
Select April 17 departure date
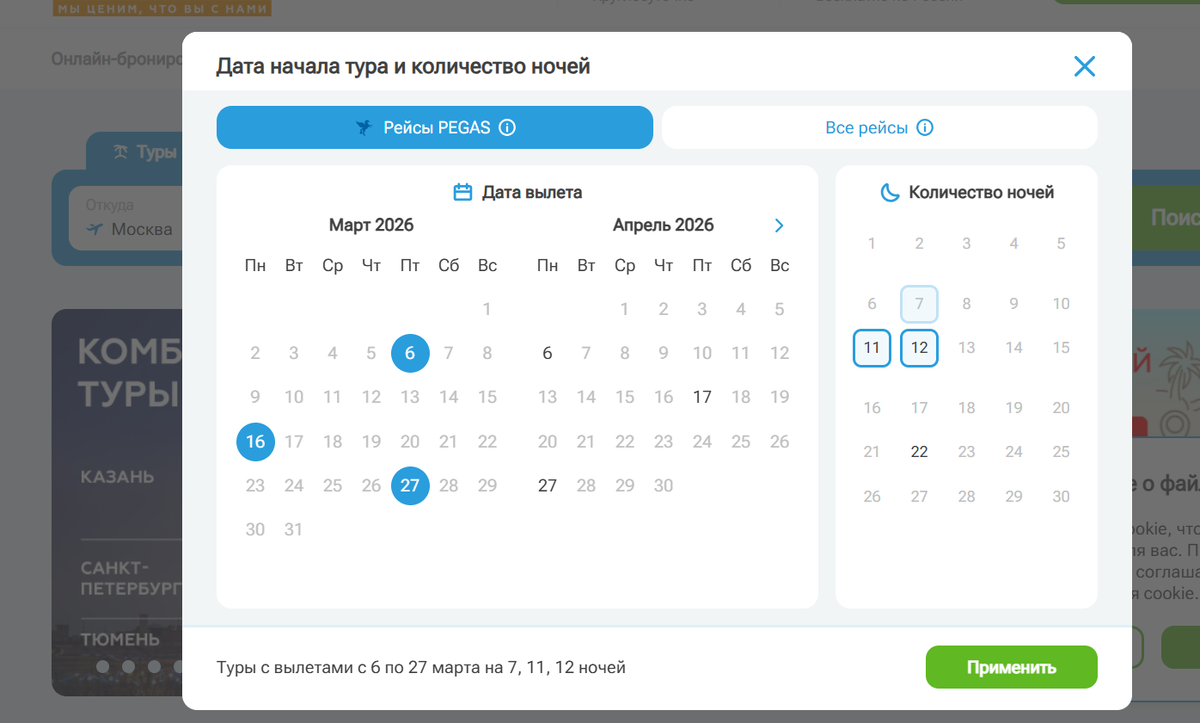702,397
